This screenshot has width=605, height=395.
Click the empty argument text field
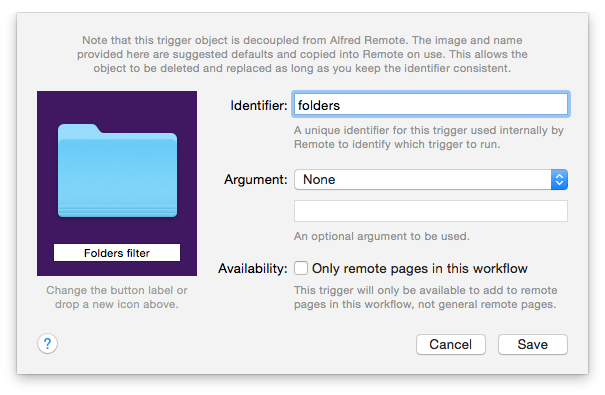[x=431, y=211]
